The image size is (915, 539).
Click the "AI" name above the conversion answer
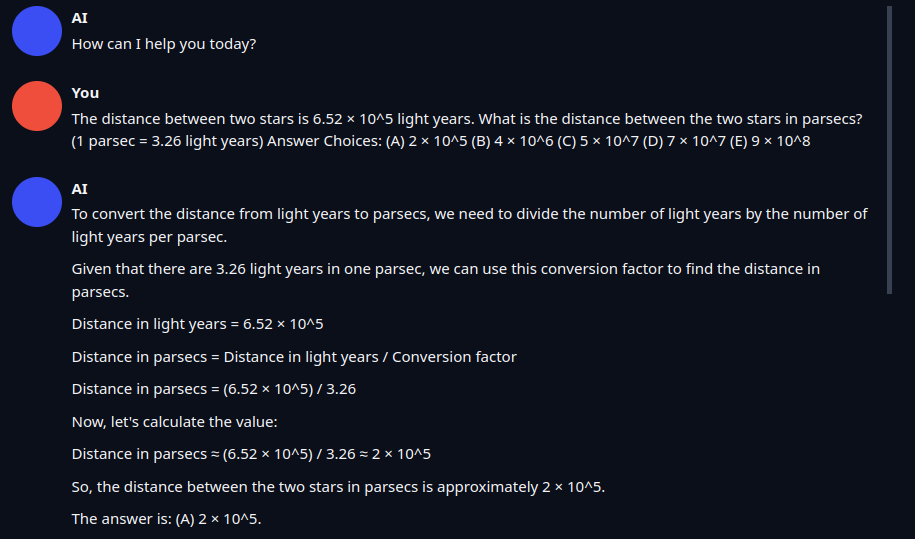pyautogui.click(x=79, y=189)
